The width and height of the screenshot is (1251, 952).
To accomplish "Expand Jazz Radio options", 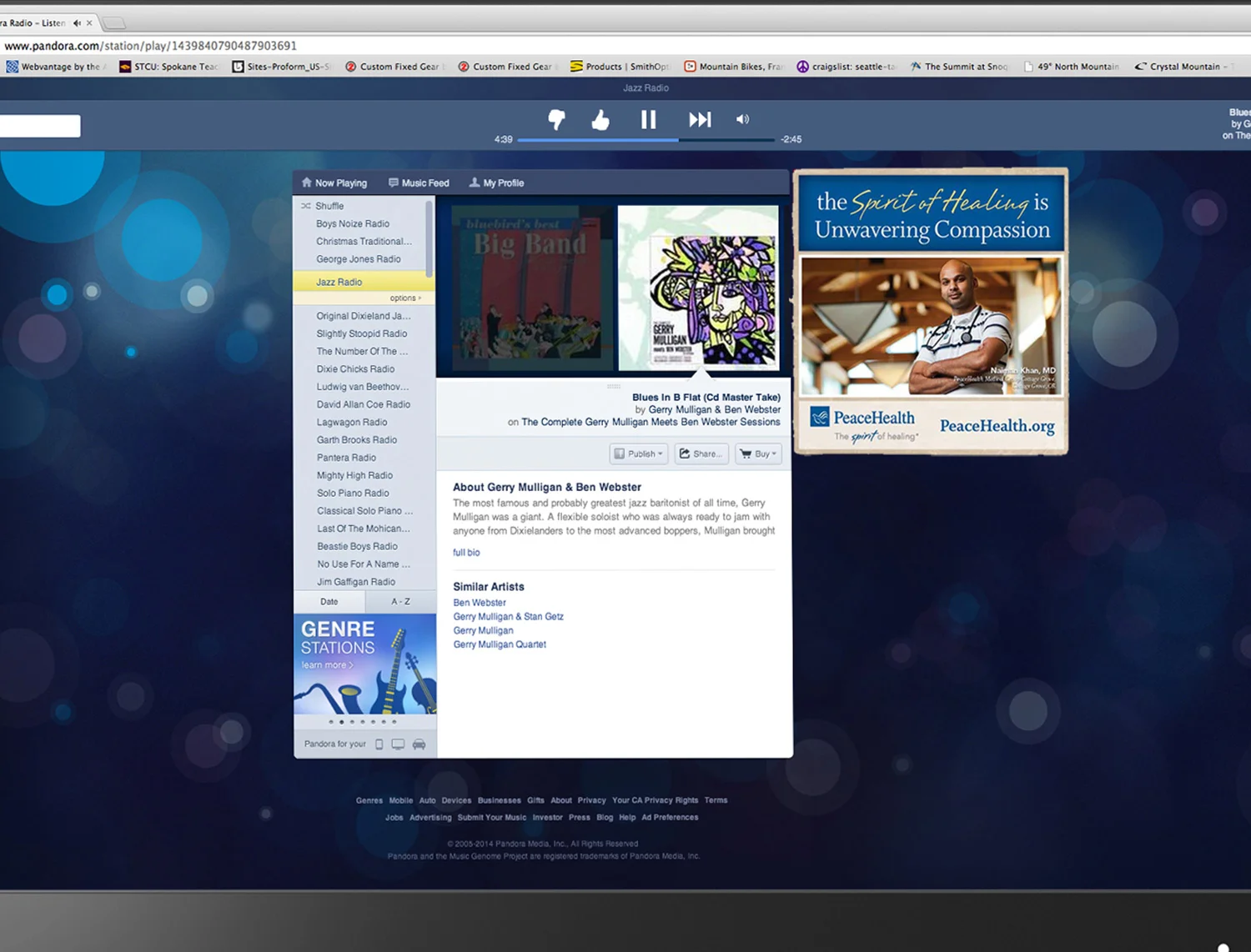I will 406,298.
